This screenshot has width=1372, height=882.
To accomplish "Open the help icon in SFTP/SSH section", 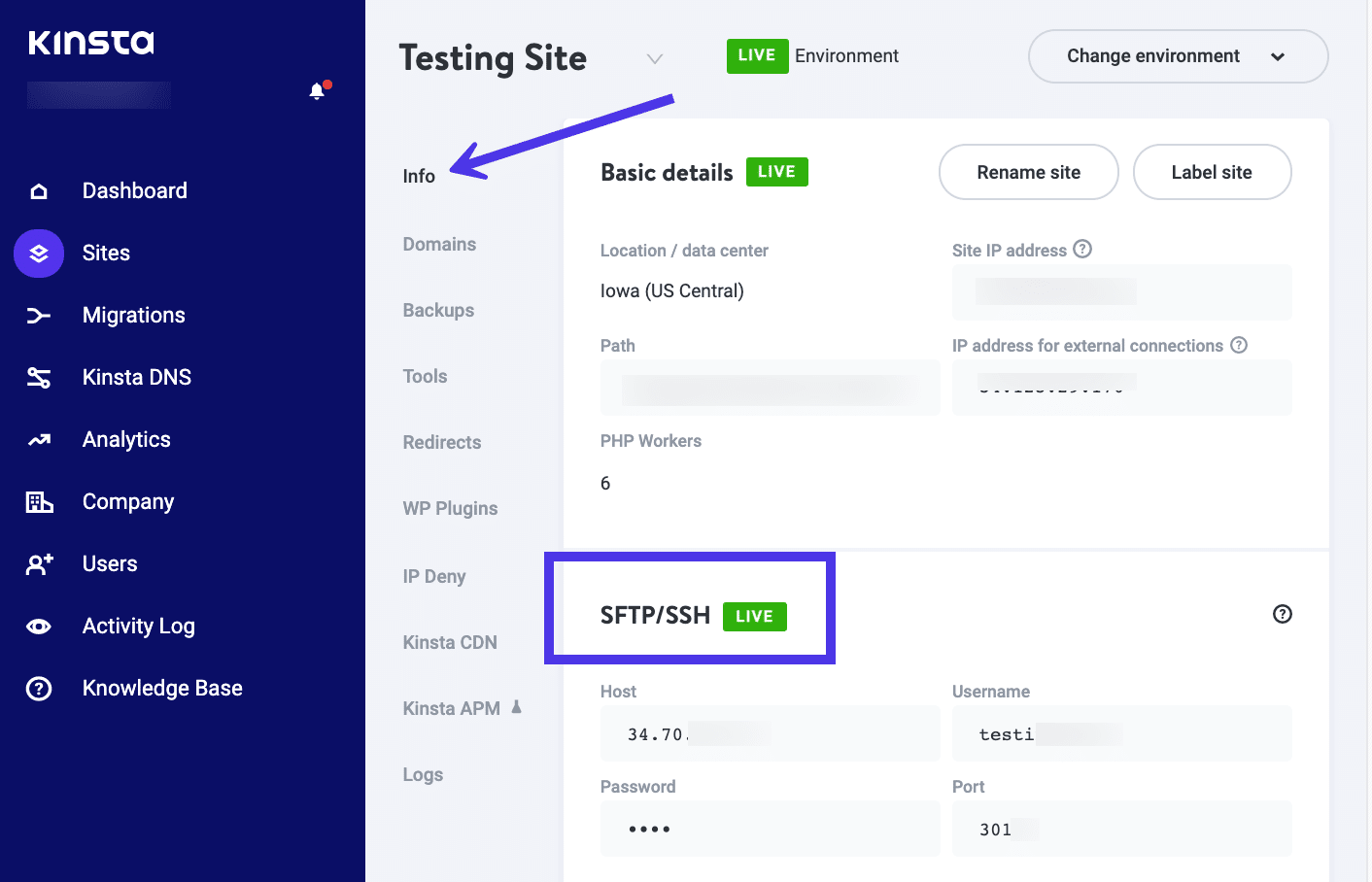I will (x=1282, y=614).
